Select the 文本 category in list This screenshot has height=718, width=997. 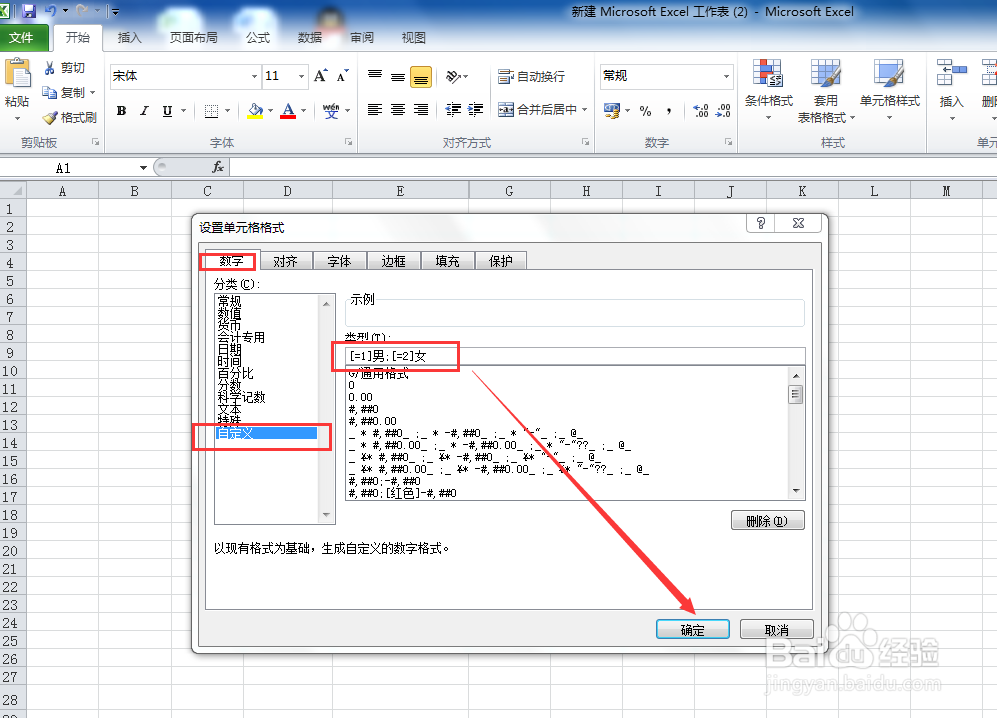tap(230, 409)
